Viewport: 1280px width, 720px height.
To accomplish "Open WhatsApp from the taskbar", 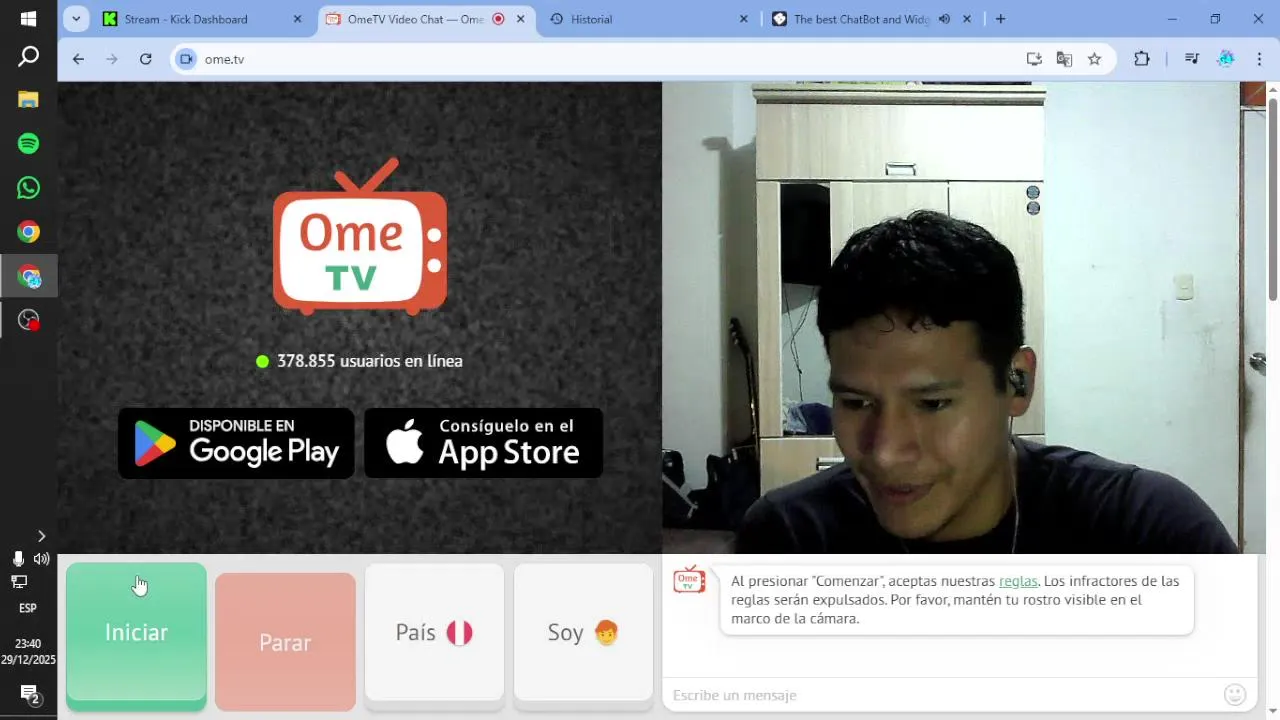I will point(28,188).
